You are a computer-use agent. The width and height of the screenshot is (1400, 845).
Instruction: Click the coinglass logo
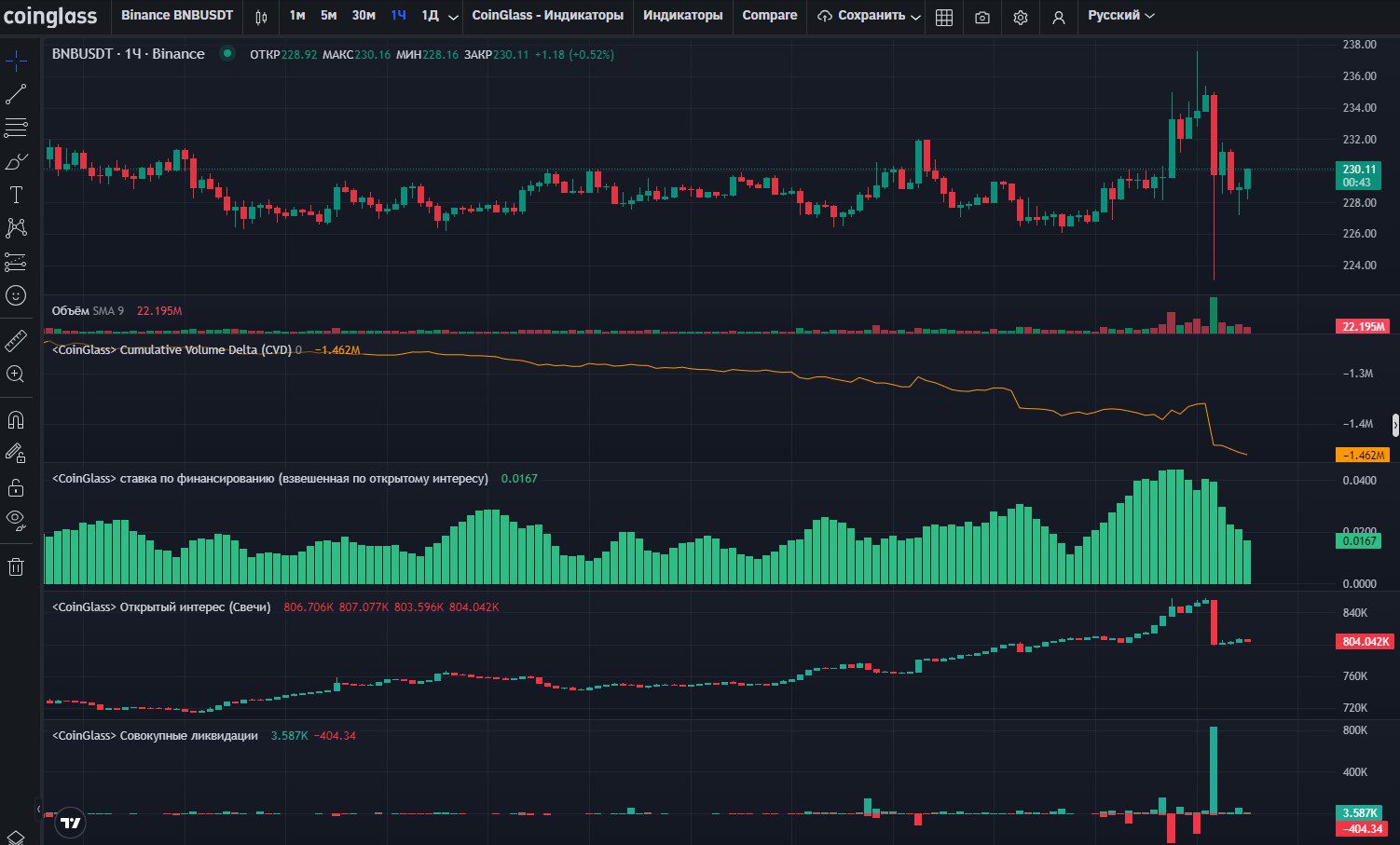click(x=50, y=16)
